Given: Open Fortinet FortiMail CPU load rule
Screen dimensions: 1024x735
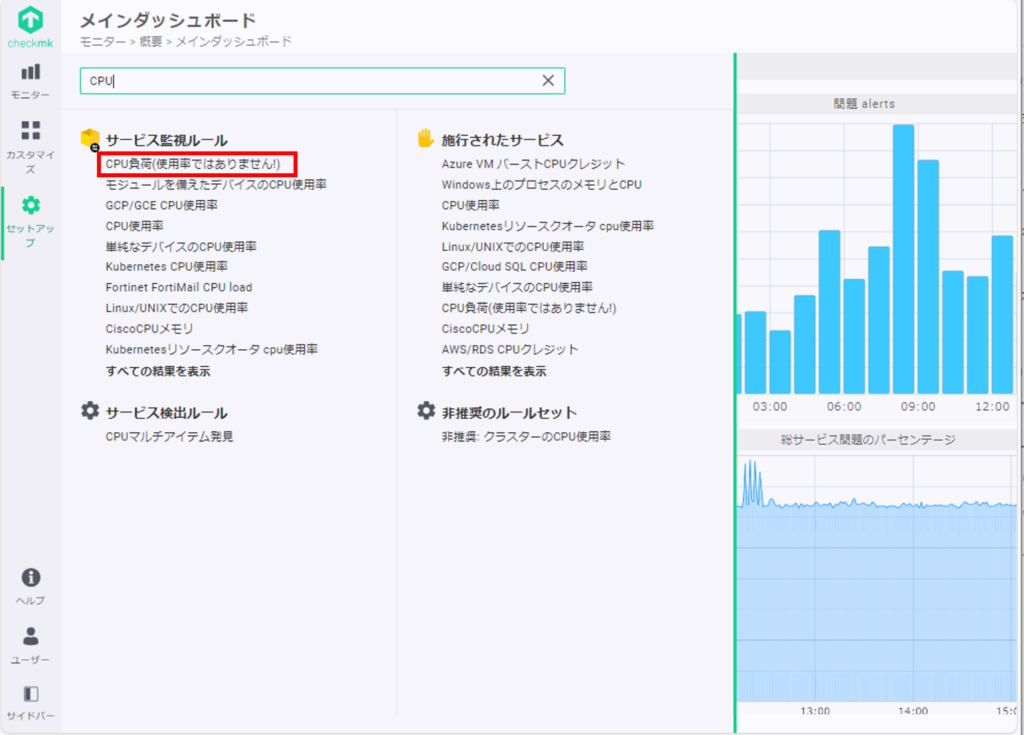Looking at the screenshot, I should 179,287.
